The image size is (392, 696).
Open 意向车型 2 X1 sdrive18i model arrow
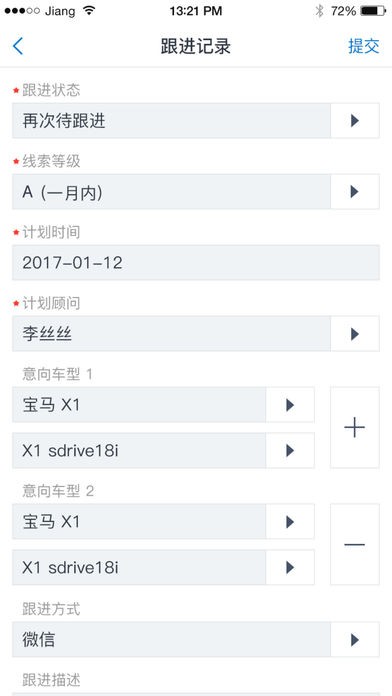coord(290,567)
